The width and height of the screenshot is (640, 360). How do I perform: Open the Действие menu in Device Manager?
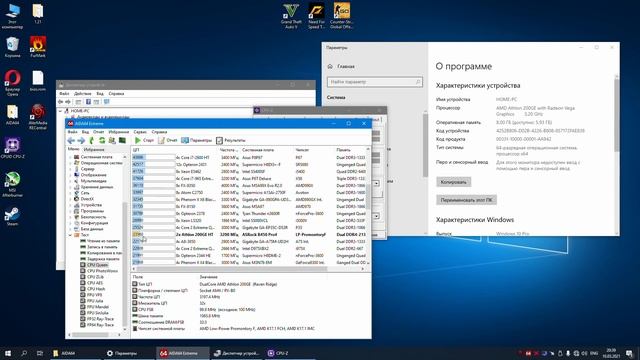click(83, 93)
